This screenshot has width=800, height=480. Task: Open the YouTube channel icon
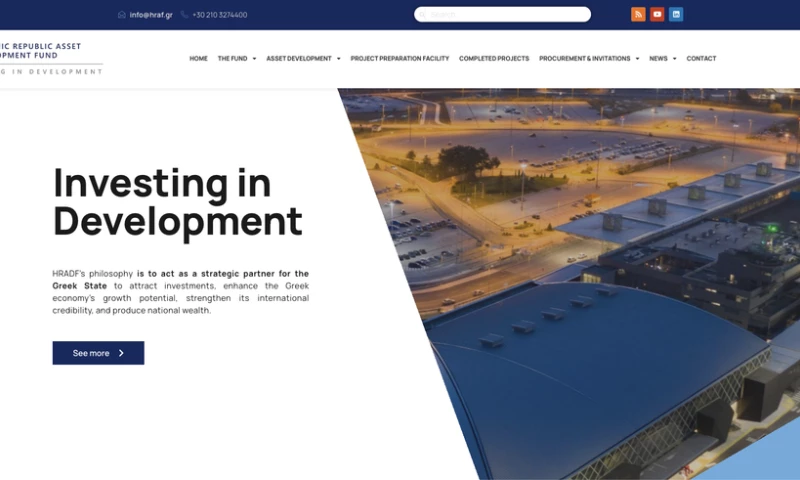(657, 14)
